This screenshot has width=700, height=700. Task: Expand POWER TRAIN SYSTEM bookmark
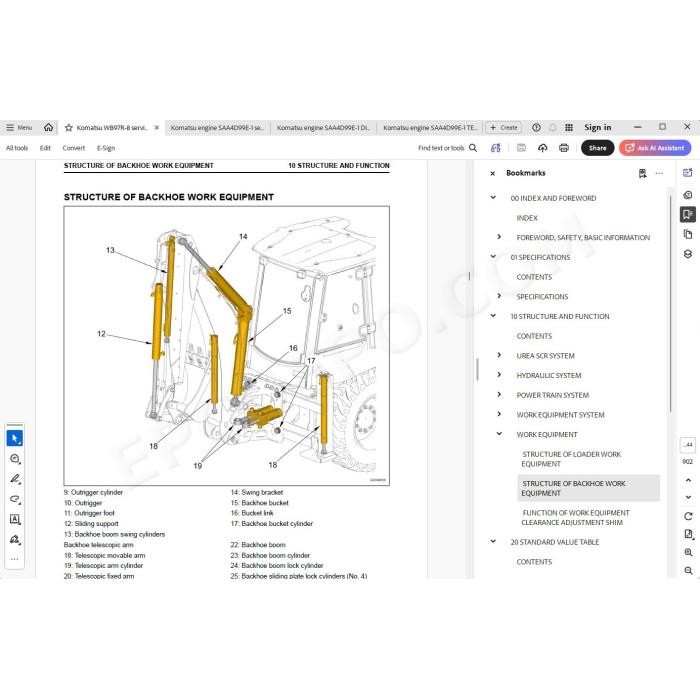499,394
